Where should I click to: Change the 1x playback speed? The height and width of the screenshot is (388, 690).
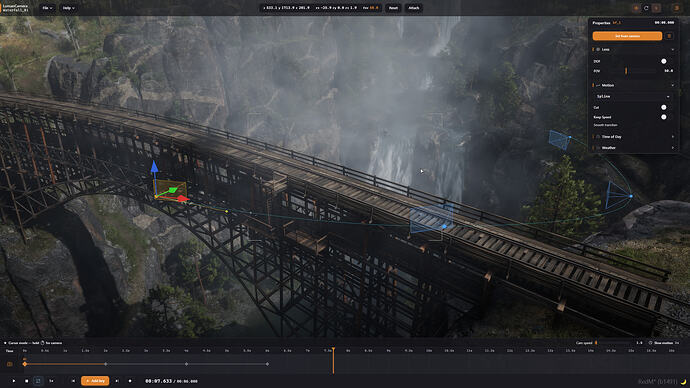[51, 381]
